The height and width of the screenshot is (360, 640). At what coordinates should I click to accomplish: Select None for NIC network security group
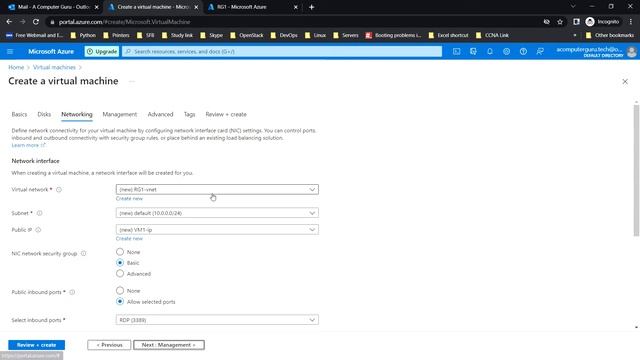[x=120, y=252]
